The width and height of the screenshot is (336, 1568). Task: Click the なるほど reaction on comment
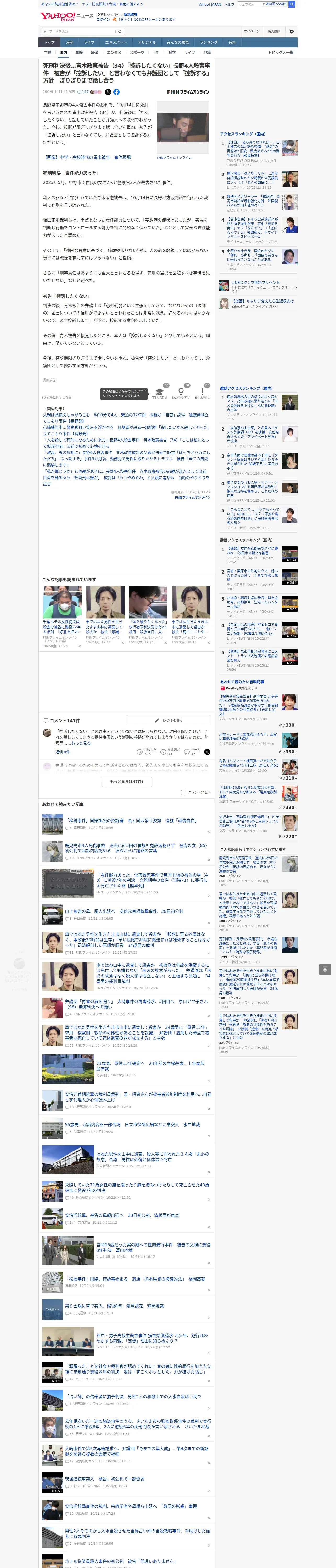click(170, 752)
